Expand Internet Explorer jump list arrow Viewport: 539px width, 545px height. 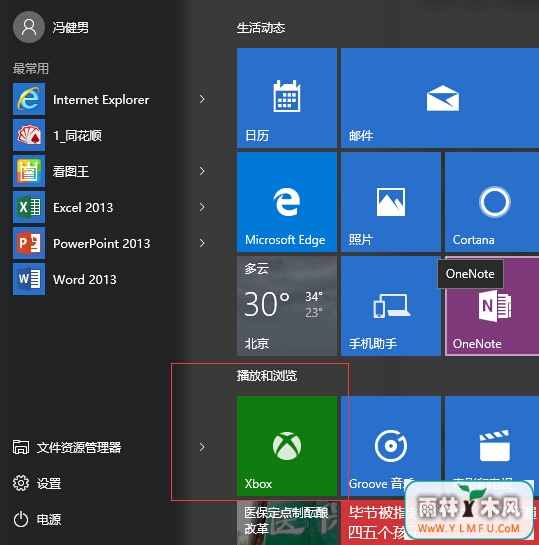pos(202,99)
